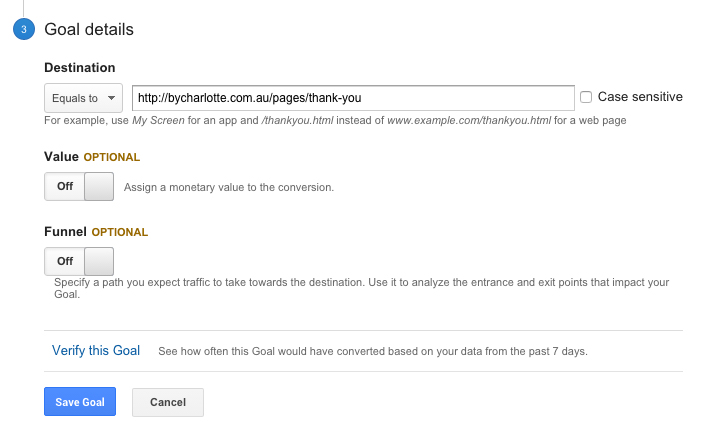Screen dimensions: 710x437
Task: Click the "Funnel OPTIONAL" label
Action: click(x=96, y=232)
